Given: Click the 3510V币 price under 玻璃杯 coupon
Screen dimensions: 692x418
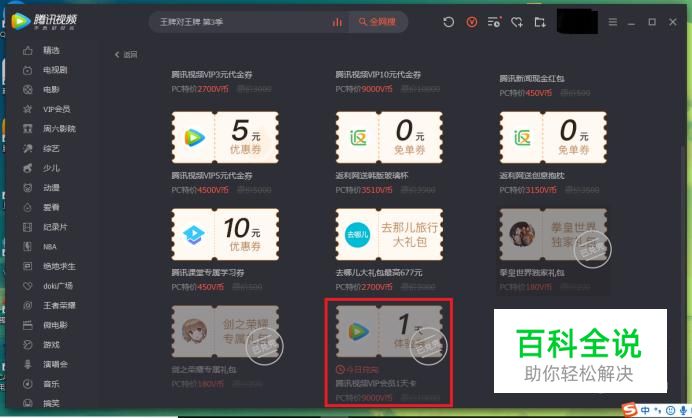Looking at the screenshot, I should (377, 190).
